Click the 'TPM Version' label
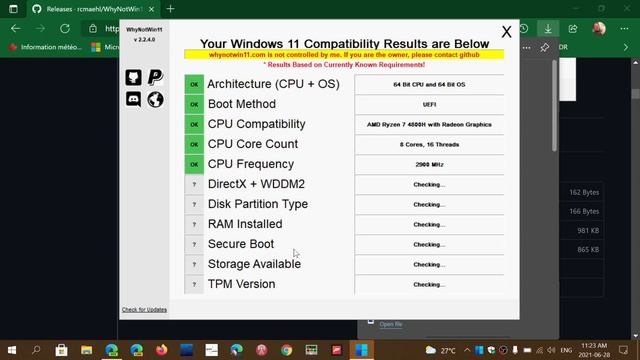Viewport: 640px width, 360px height. click(x=241, y=284)
